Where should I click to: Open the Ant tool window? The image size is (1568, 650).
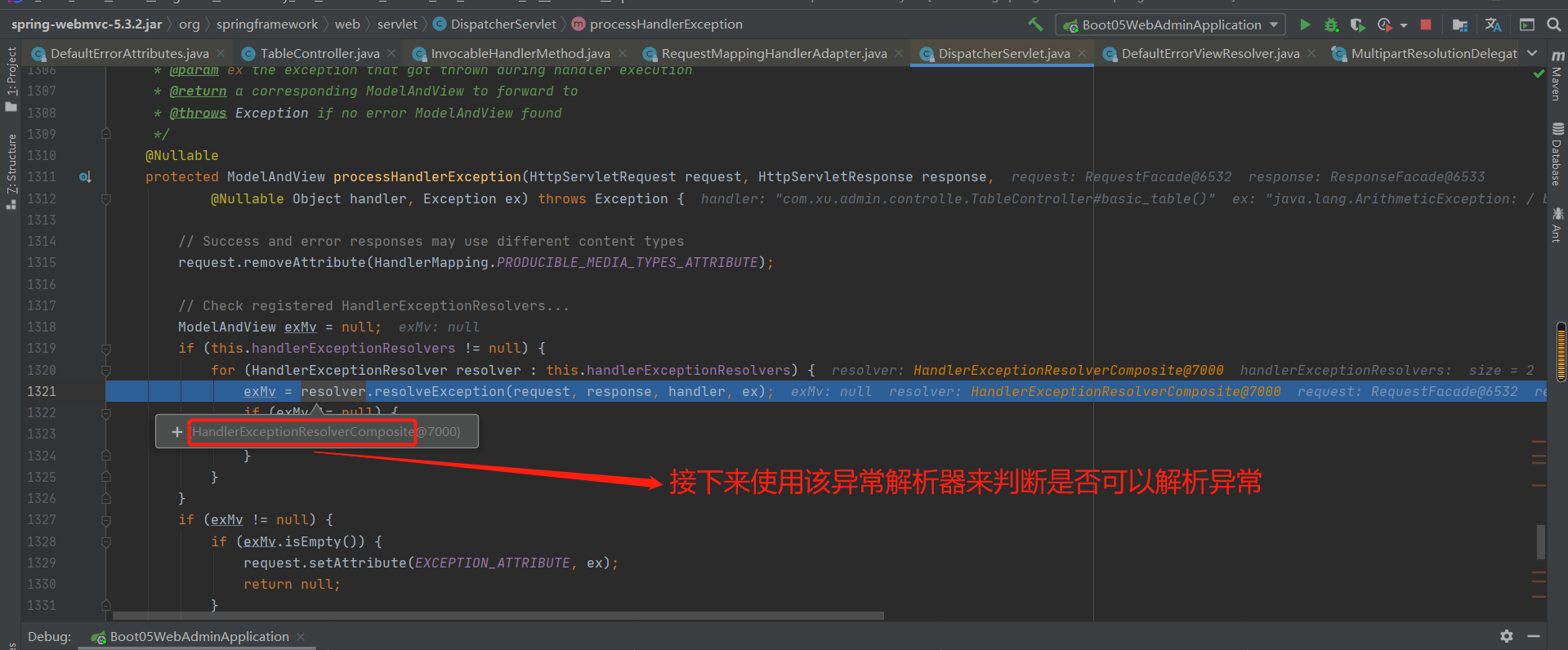[1557, 225]
